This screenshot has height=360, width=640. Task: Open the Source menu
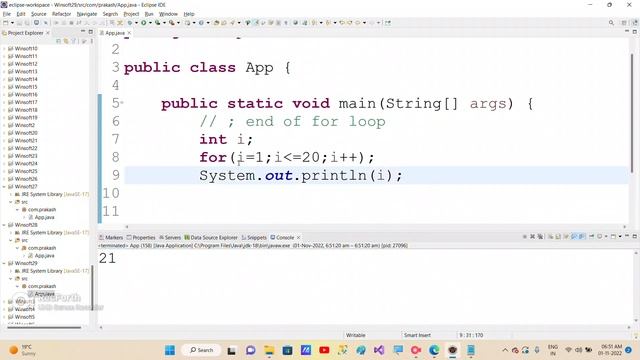38,14
